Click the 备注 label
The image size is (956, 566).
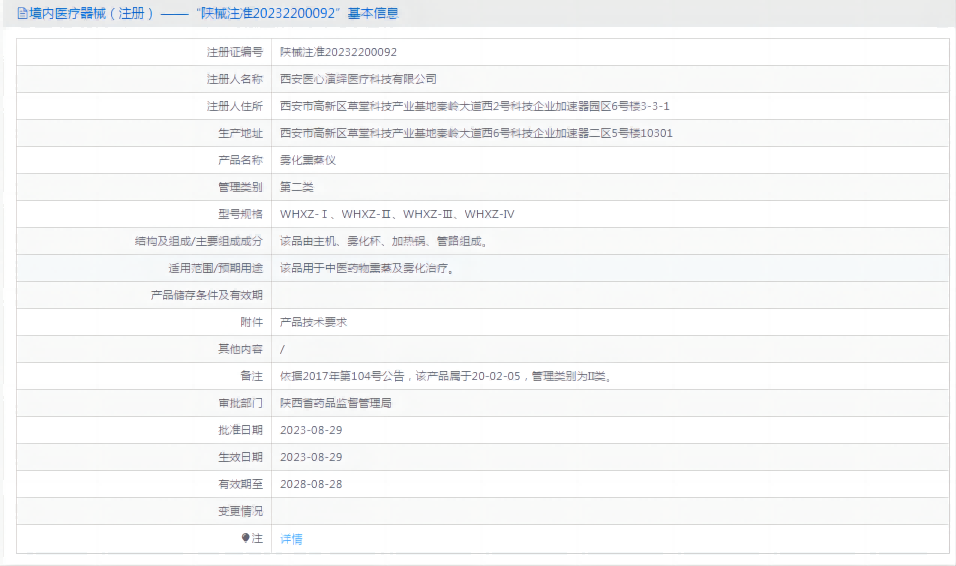pos(251,376)
